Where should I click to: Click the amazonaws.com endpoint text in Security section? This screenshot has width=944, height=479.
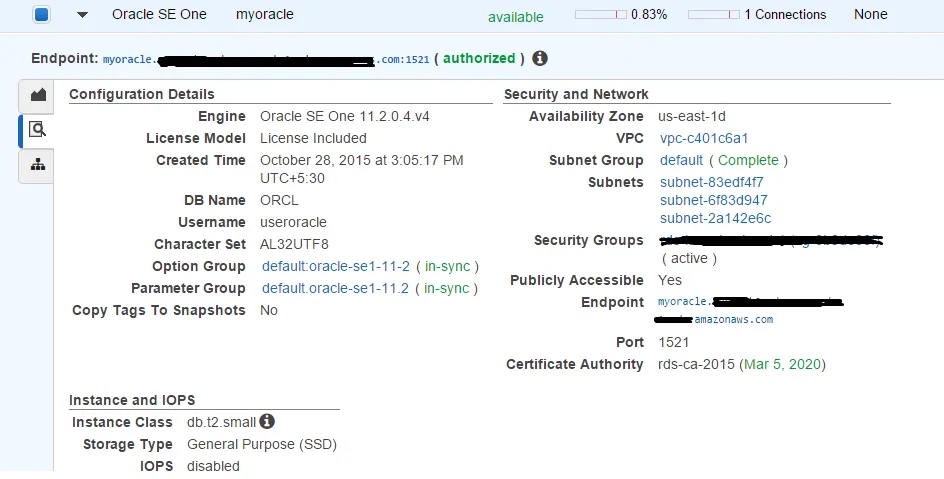point(733,320)
